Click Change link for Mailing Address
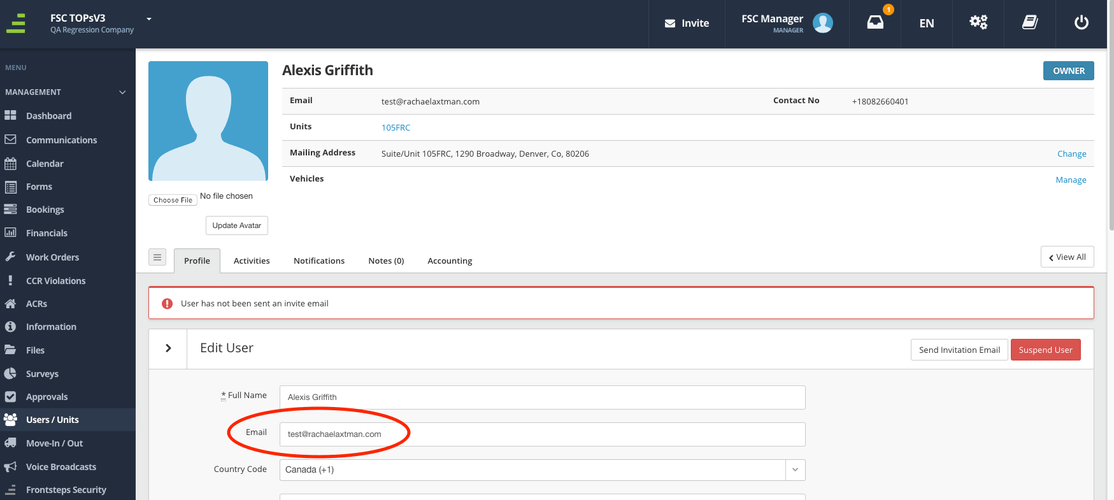 (x=1071, y=153)
